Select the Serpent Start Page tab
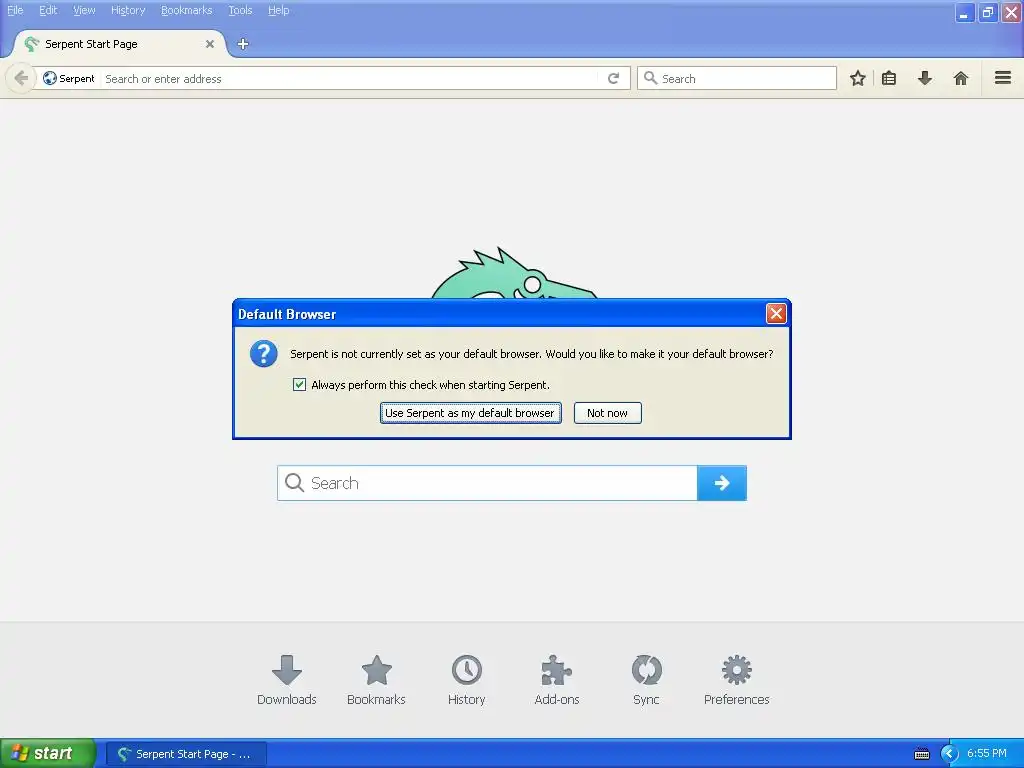 118,44
